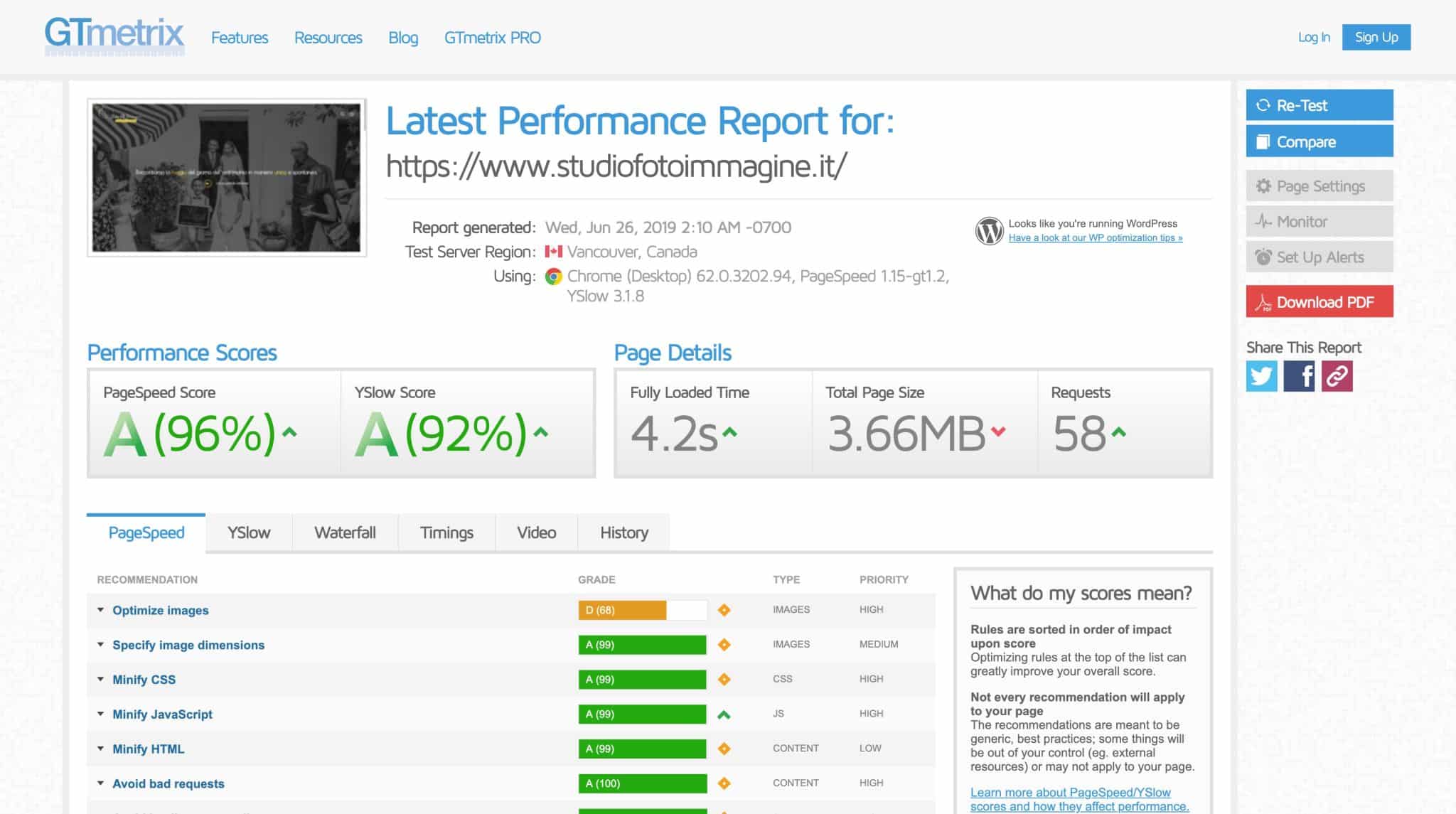Click diamond icon in Minify HTML row

pyautogui.click(x=724, y=749)
